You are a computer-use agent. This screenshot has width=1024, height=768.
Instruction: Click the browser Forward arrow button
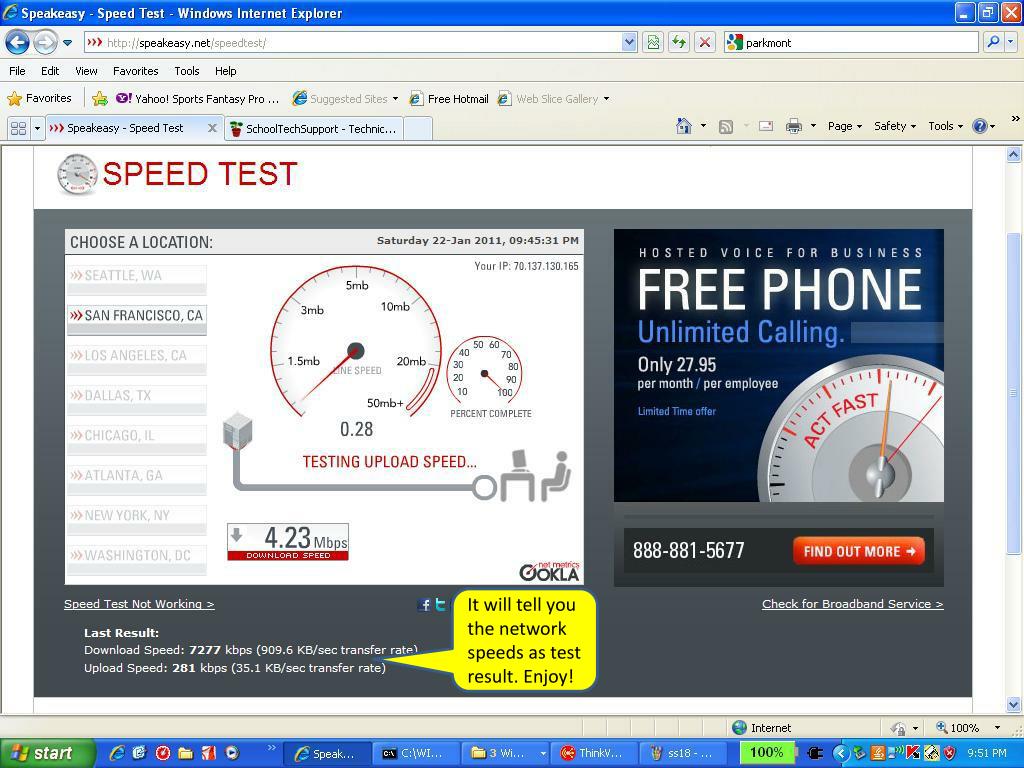coord(45,43)
